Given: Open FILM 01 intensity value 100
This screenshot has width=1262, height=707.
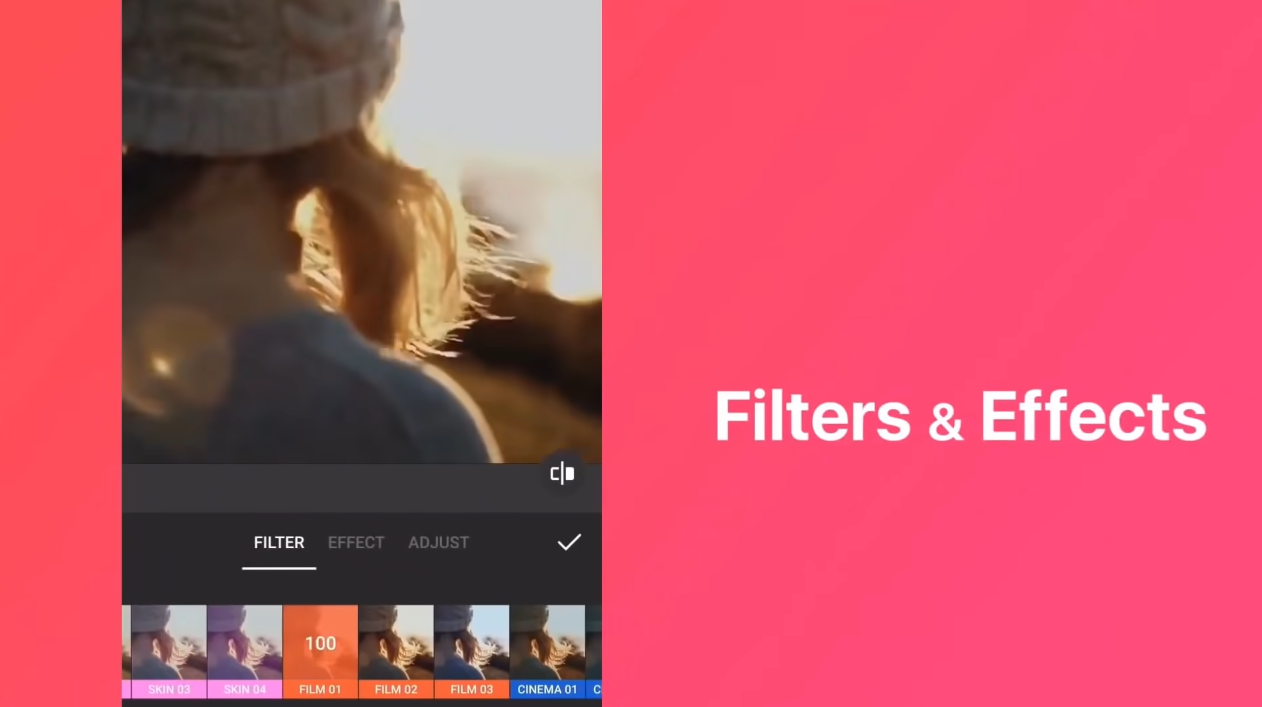Looking at the screenshot, I should (x=320, y=643).
